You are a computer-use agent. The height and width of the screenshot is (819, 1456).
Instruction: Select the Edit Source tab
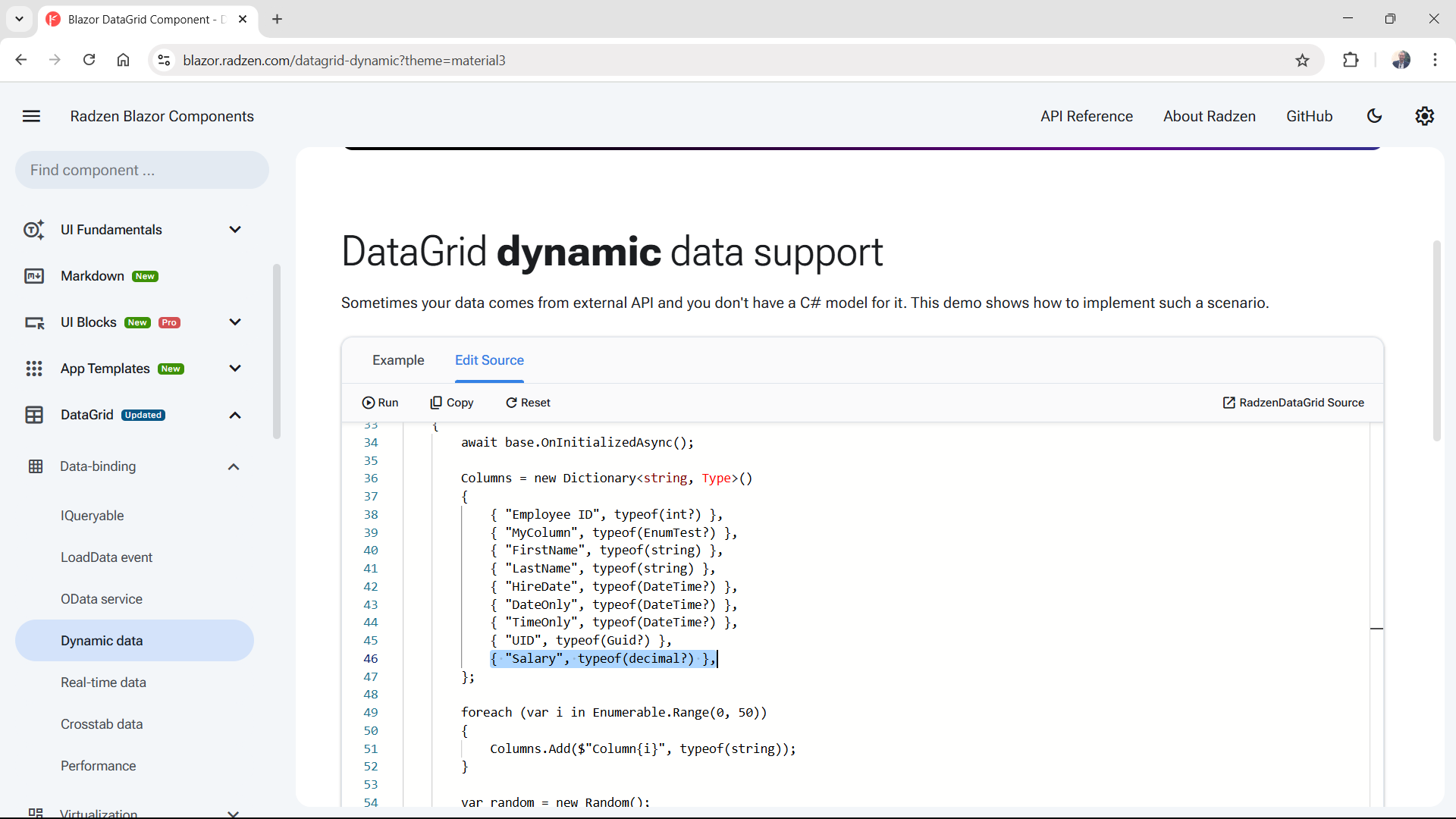pos(489,360)
